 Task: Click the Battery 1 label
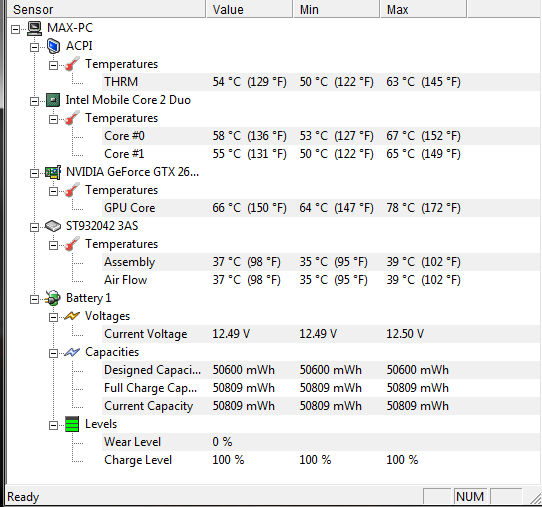click(88, 298)
